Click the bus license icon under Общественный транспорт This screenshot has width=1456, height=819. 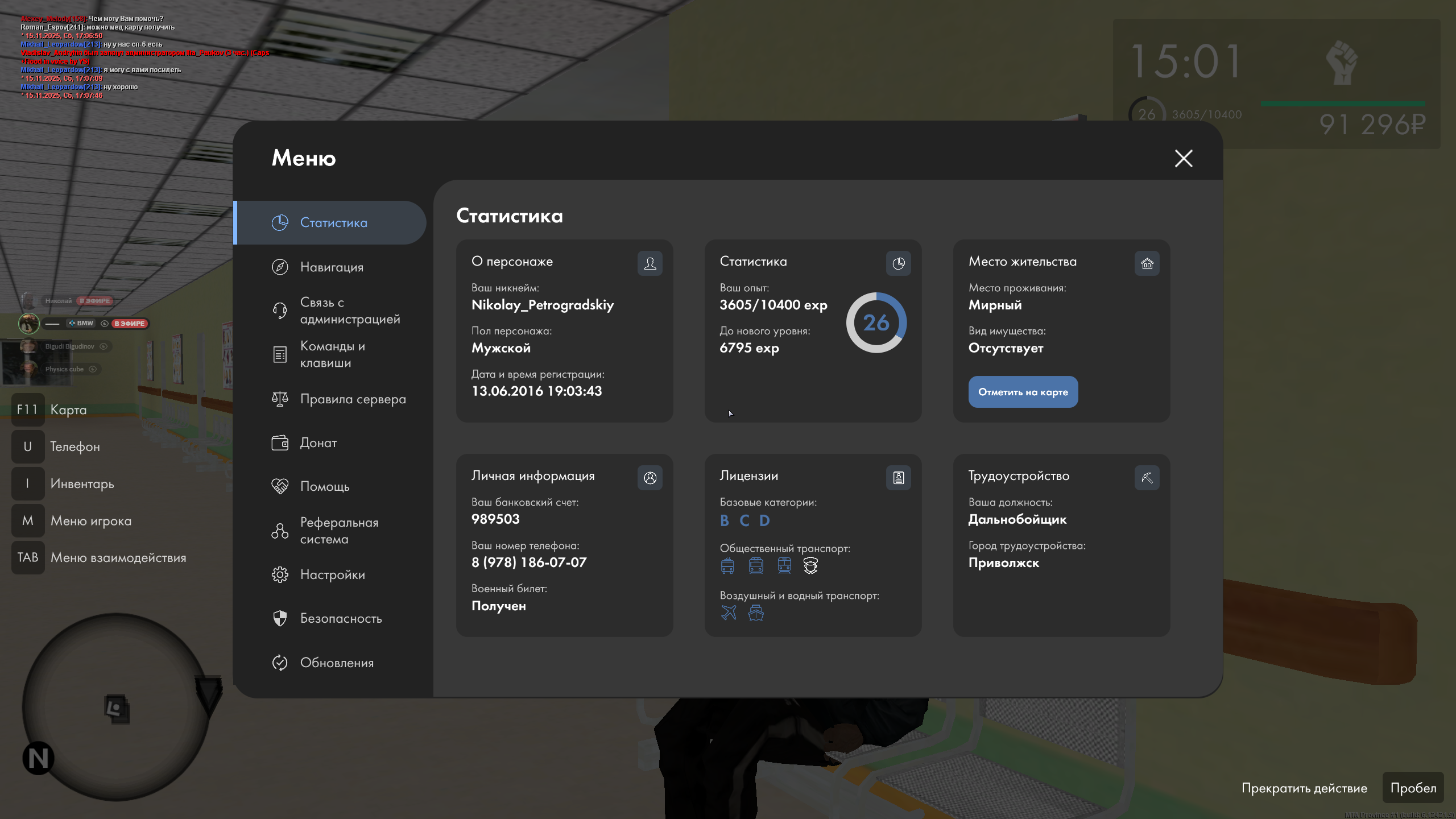pyautogui.click(x=727, y=565)
